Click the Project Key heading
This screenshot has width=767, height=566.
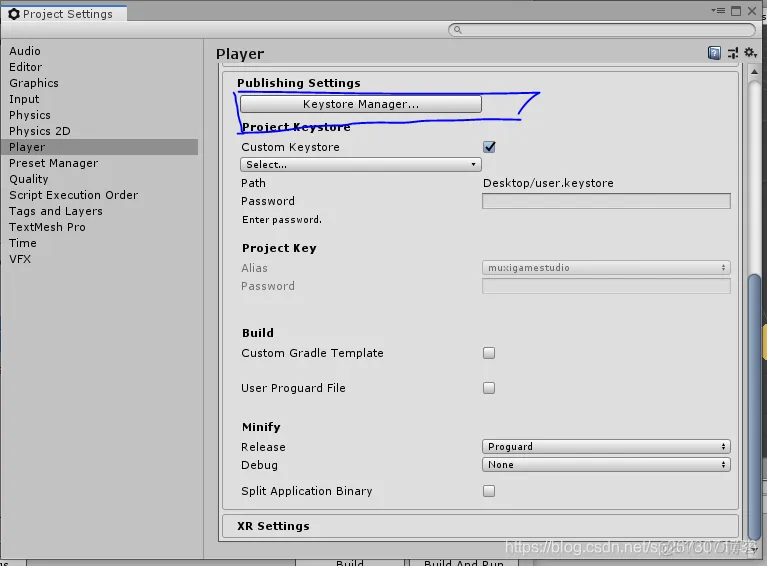click(x=279, y=248)
